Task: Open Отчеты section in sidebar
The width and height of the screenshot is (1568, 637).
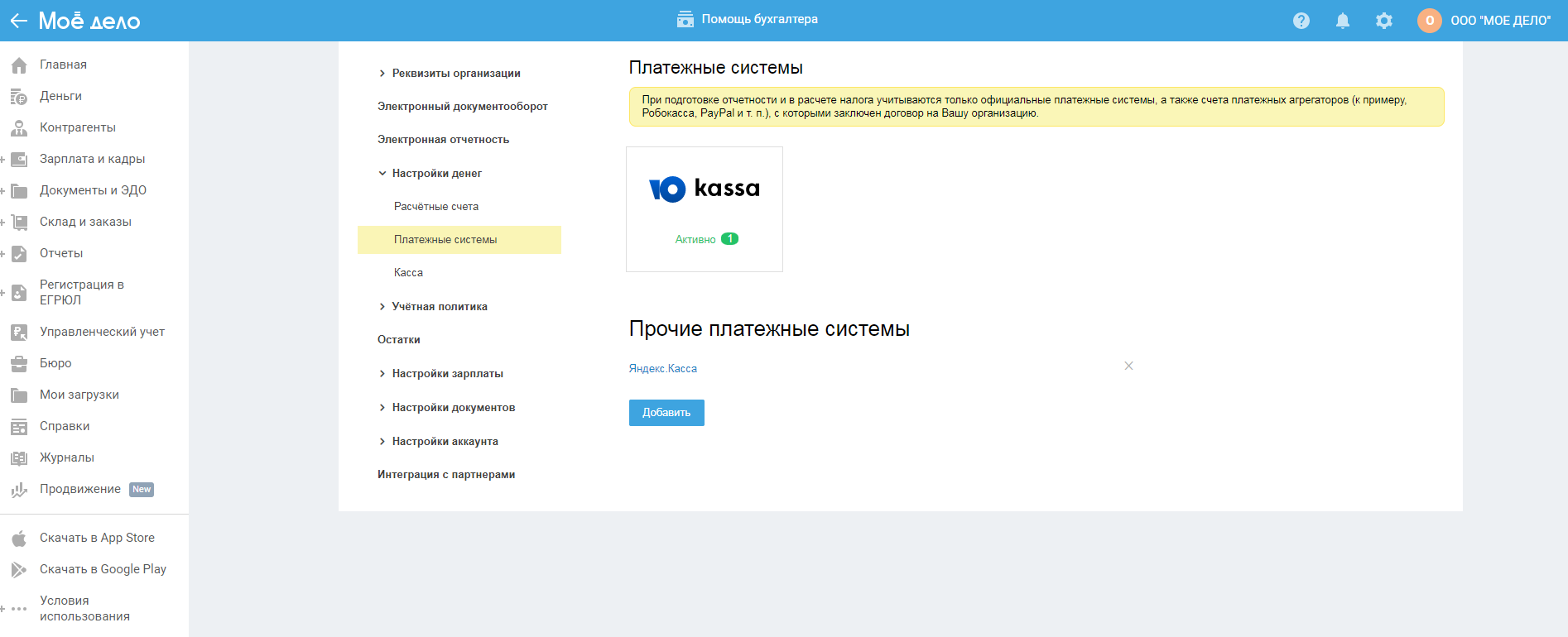Action: tap(61, 253)
